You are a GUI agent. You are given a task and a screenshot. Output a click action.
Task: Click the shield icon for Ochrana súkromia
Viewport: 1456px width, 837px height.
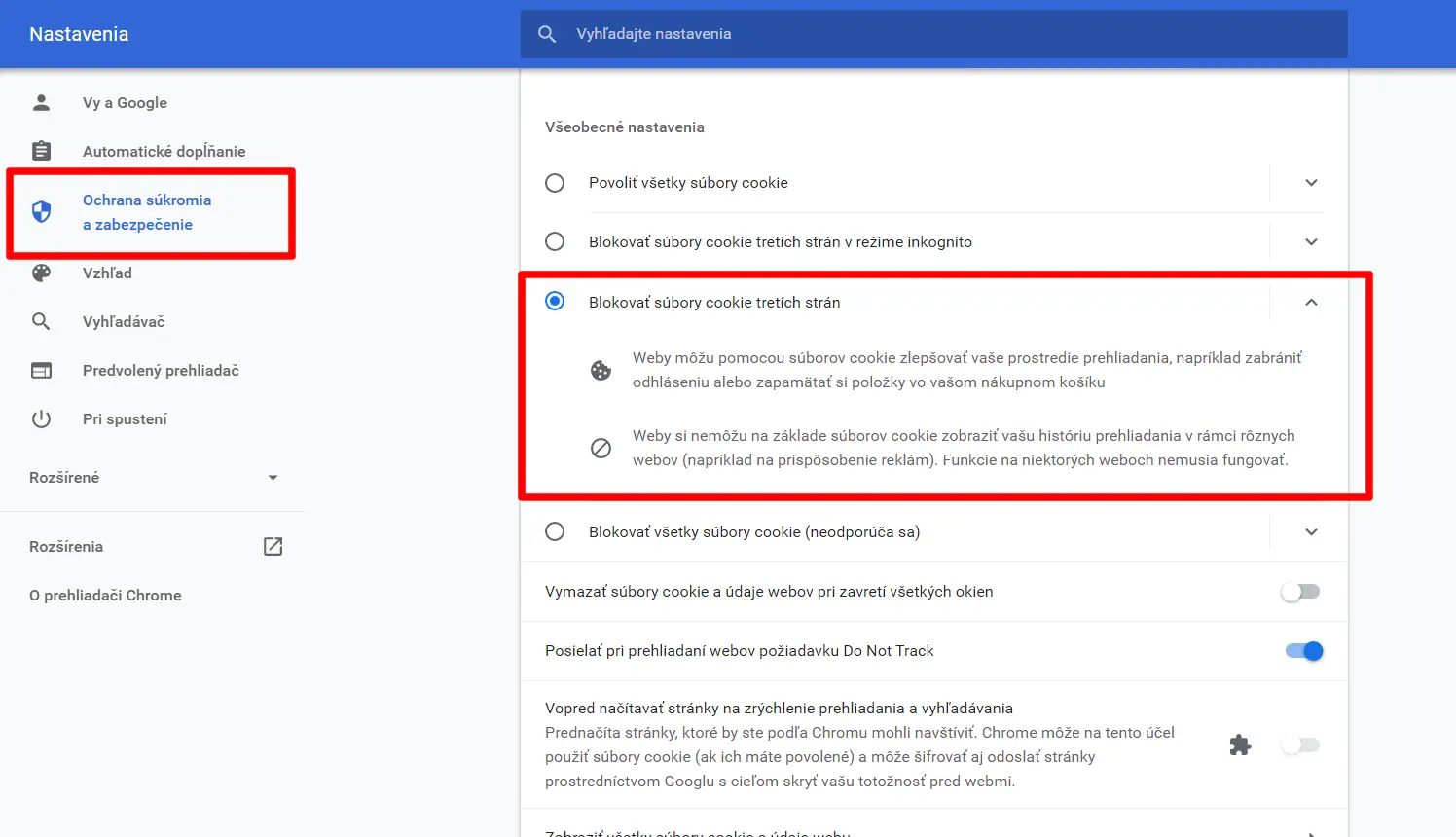tap(41, 211)
